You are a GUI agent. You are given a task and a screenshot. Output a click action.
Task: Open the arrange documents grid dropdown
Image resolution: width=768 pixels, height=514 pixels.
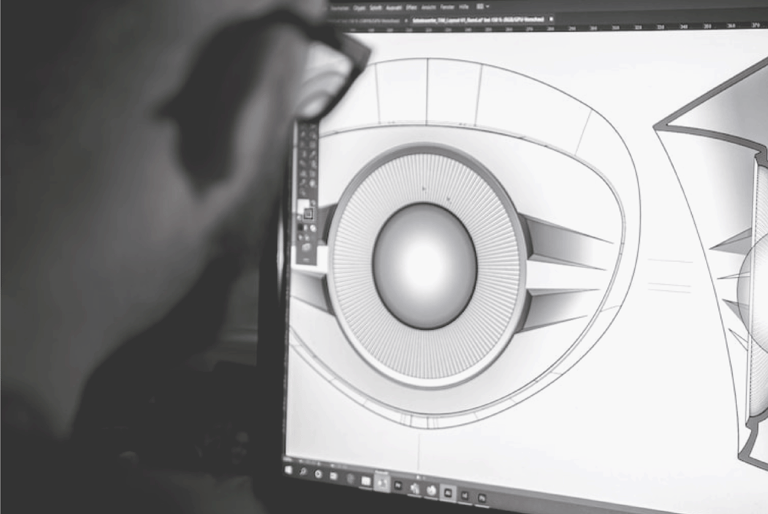click(482, 7)
